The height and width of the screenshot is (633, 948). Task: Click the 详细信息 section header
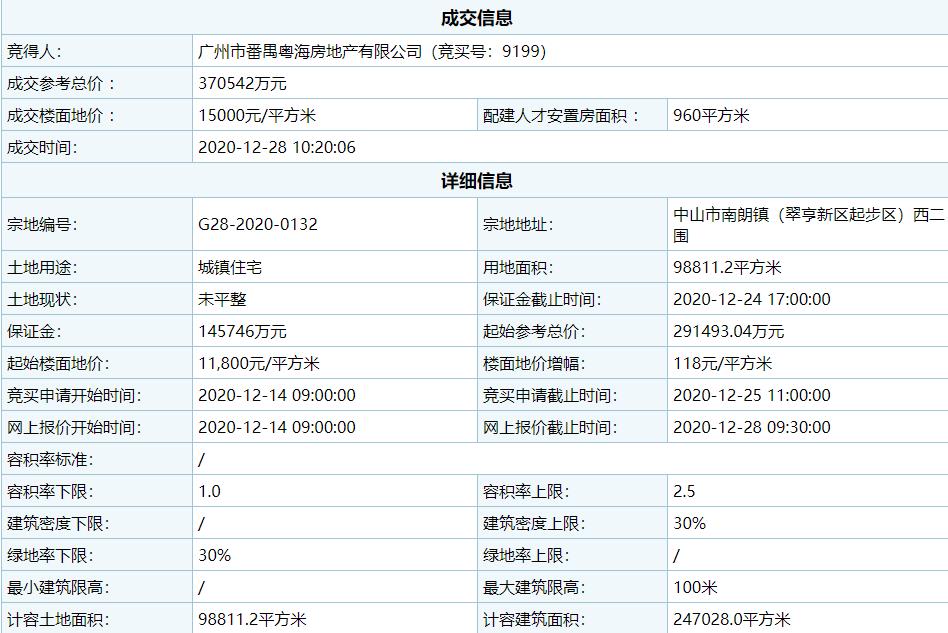click(476, 181)
